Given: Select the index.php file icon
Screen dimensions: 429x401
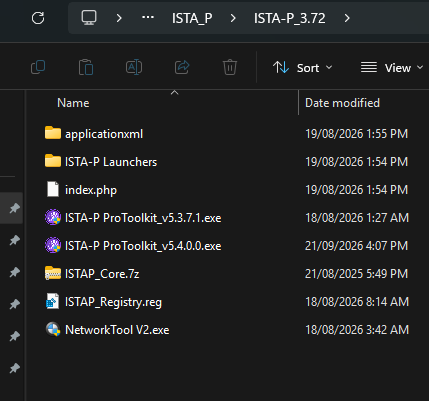Looking at the screenshot, I should (x=53, y=189).
